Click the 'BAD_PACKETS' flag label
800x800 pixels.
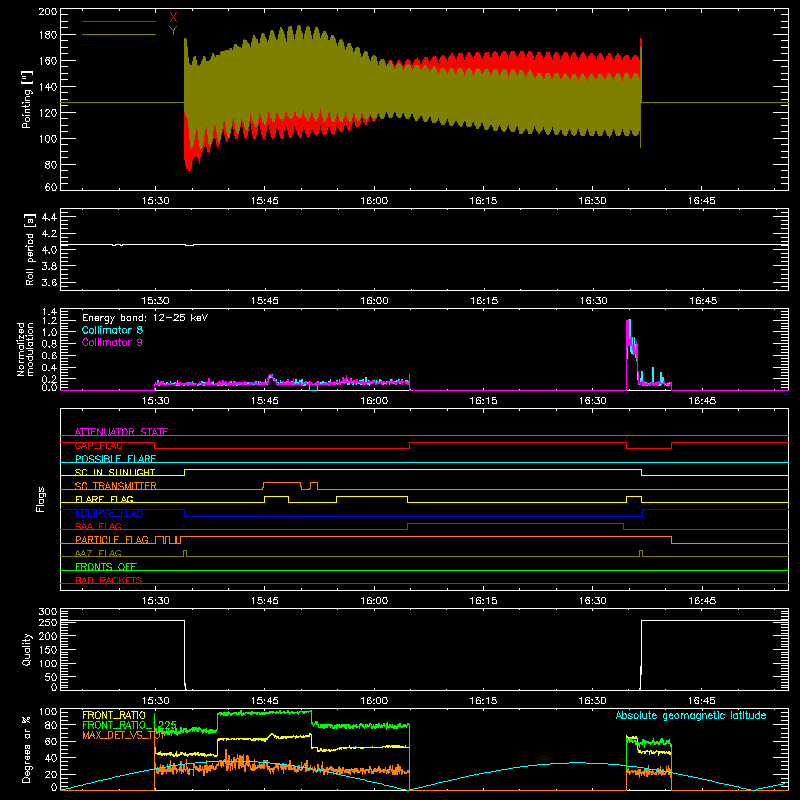tap(109, 580)
